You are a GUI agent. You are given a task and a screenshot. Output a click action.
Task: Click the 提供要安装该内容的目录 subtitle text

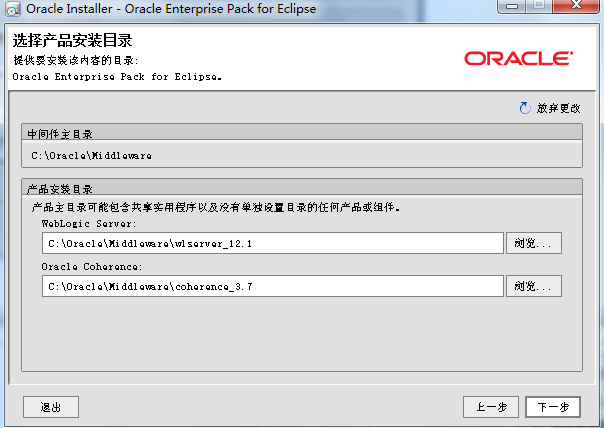point(76,60)
